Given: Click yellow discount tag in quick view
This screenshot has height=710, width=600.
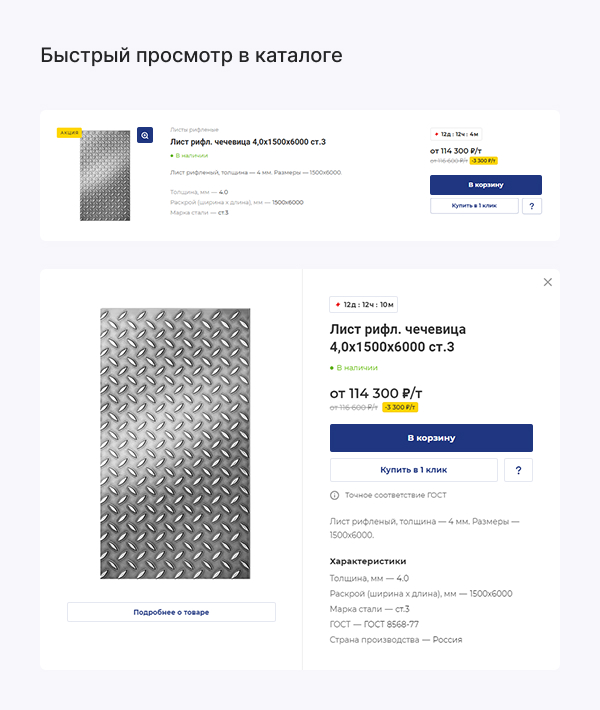Looking at the screenshot, I should click(x=399, y=407).
